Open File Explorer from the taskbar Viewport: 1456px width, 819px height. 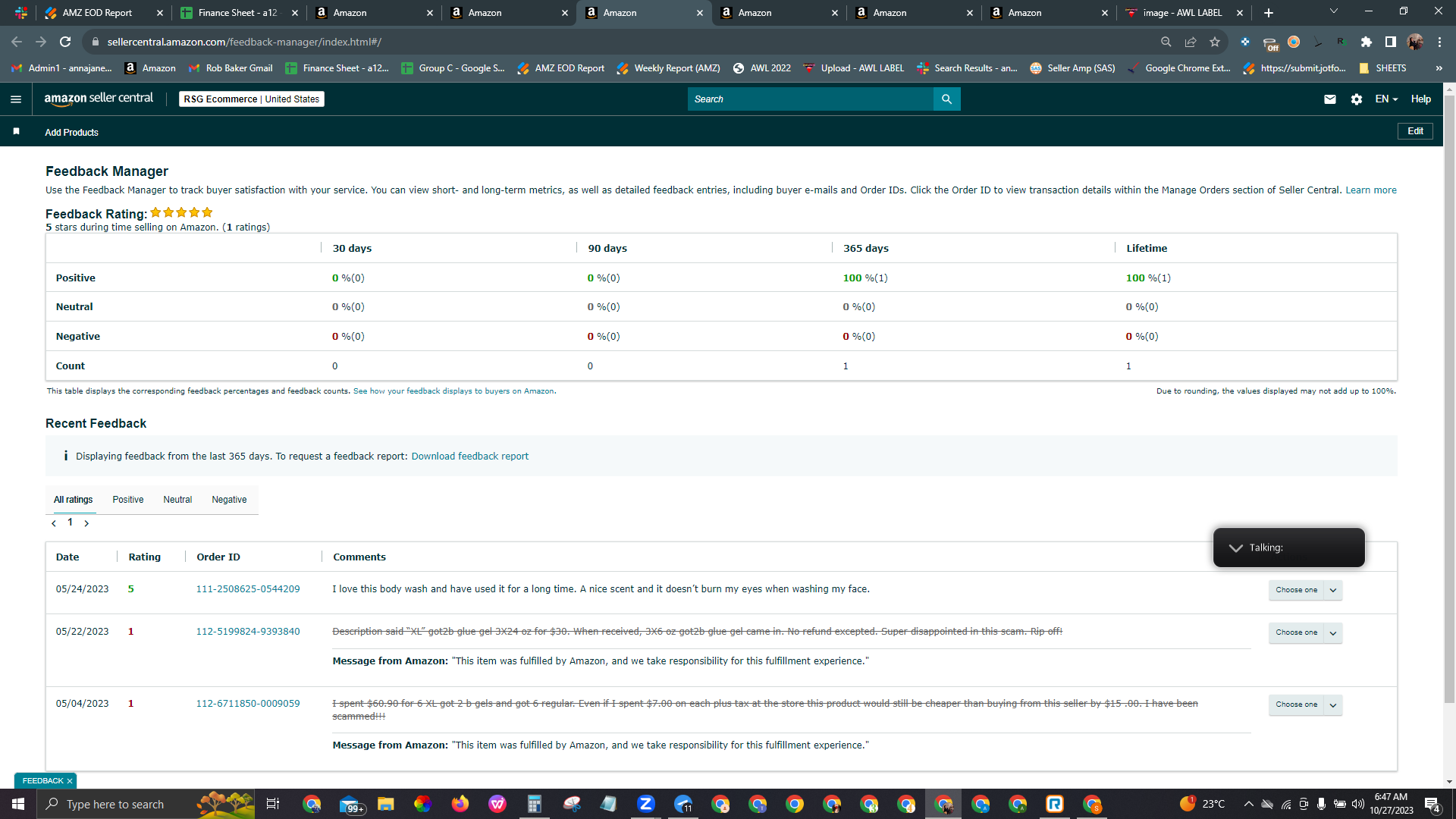386,804
